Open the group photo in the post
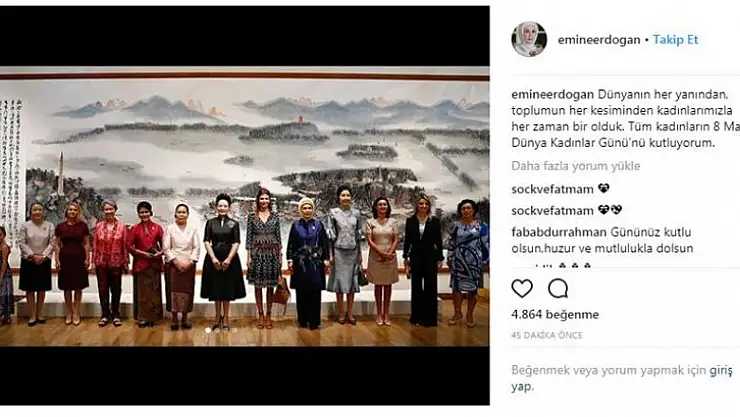Viewport: 740px width, 417px height. pos(244,206)
